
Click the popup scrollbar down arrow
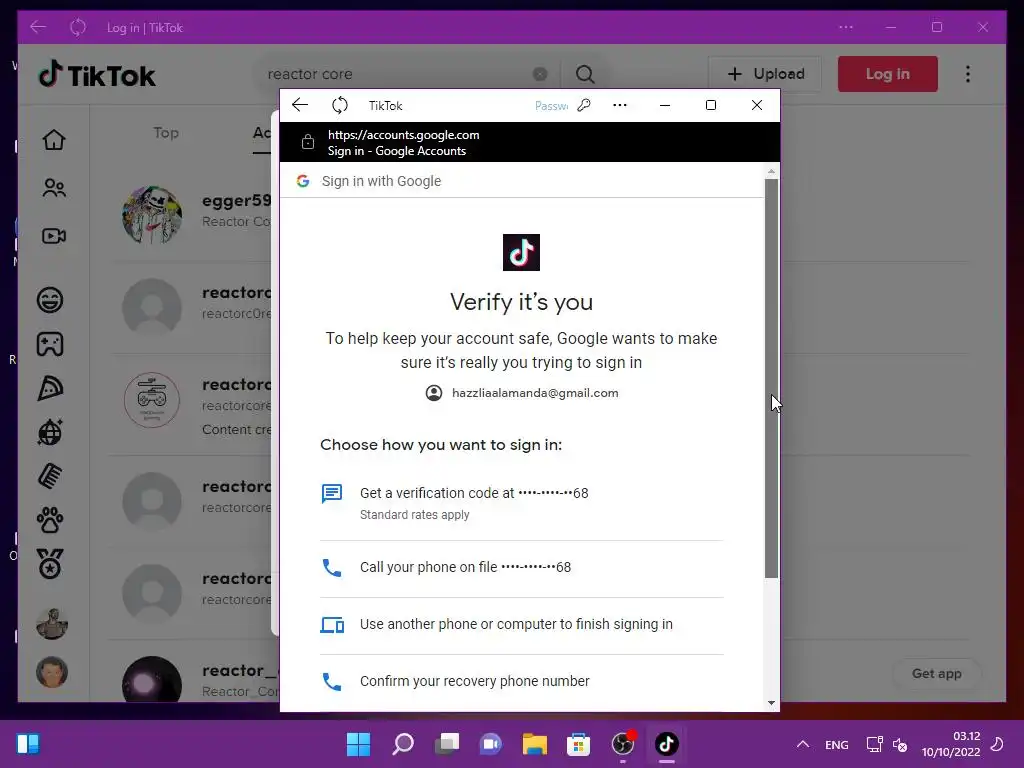[x=771, y=703]
